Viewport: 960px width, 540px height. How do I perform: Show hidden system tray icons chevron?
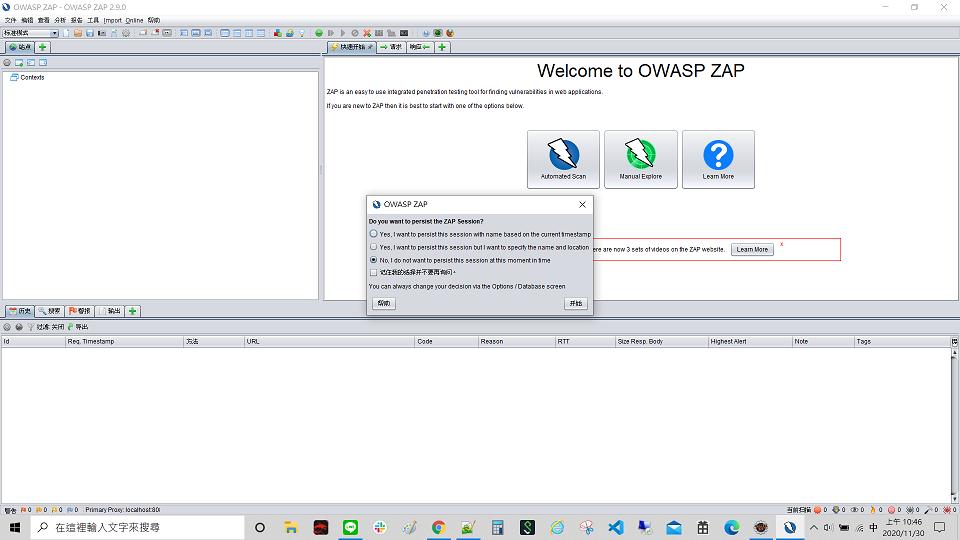[814, 527]
